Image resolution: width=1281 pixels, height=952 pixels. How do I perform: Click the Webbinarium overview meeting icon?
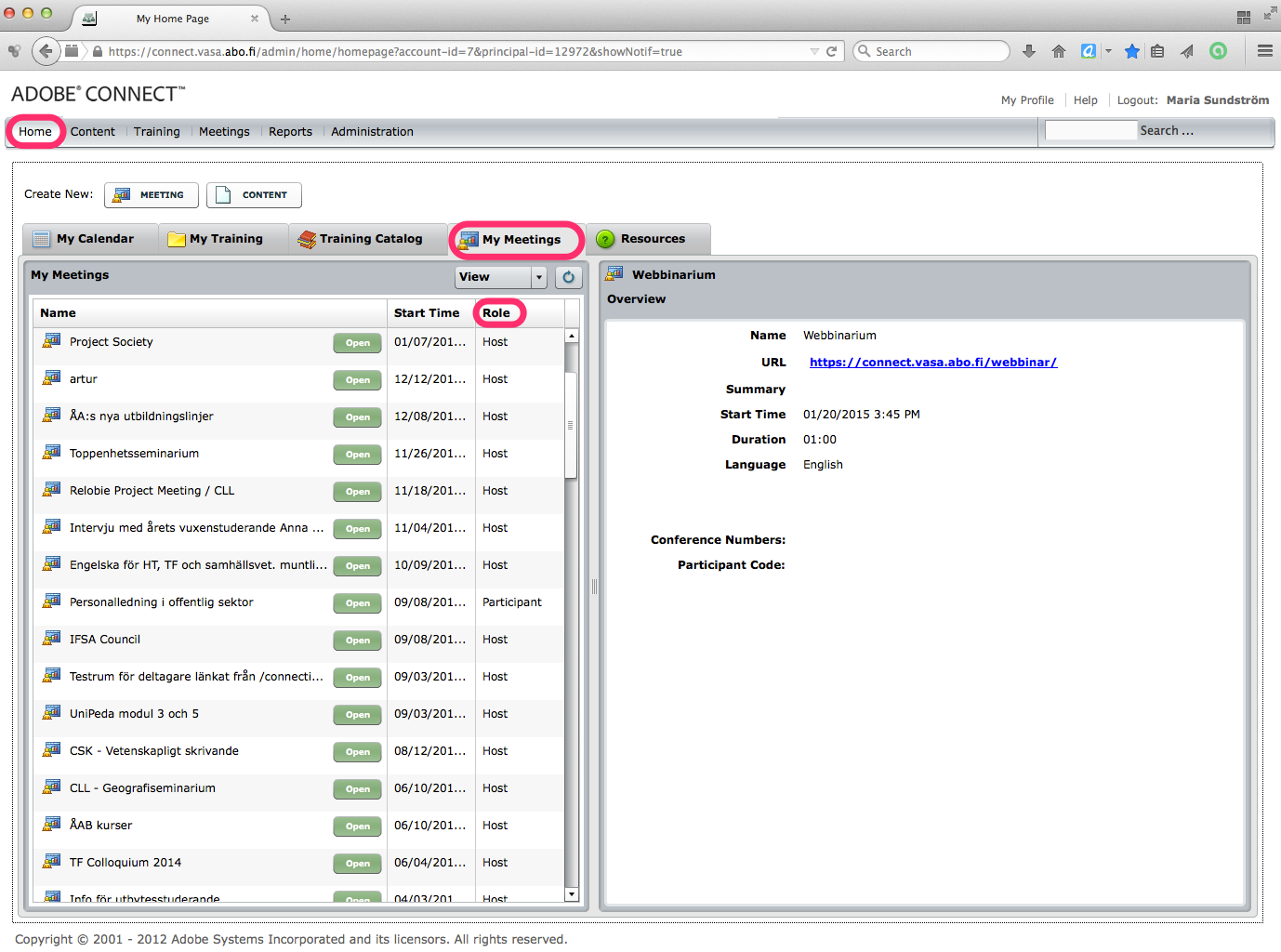pos(615,273)
